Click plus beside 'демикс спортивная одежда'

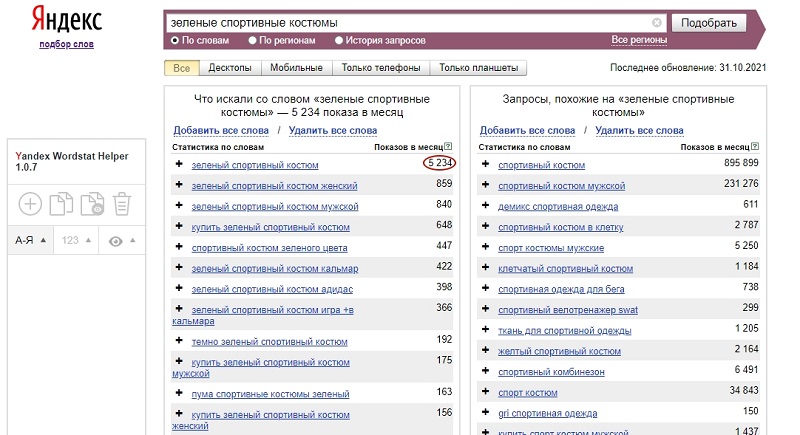click(486, 205)
